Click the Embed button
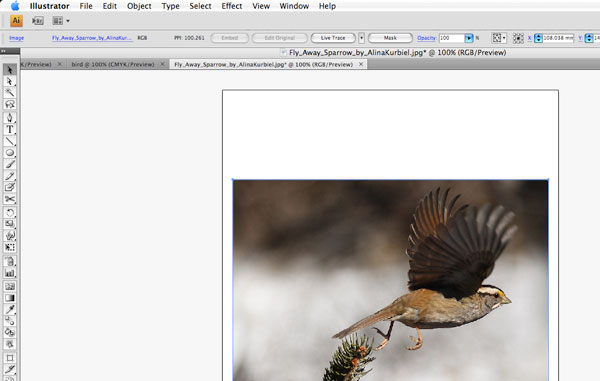600x381 pixels. tap(230, 38)
